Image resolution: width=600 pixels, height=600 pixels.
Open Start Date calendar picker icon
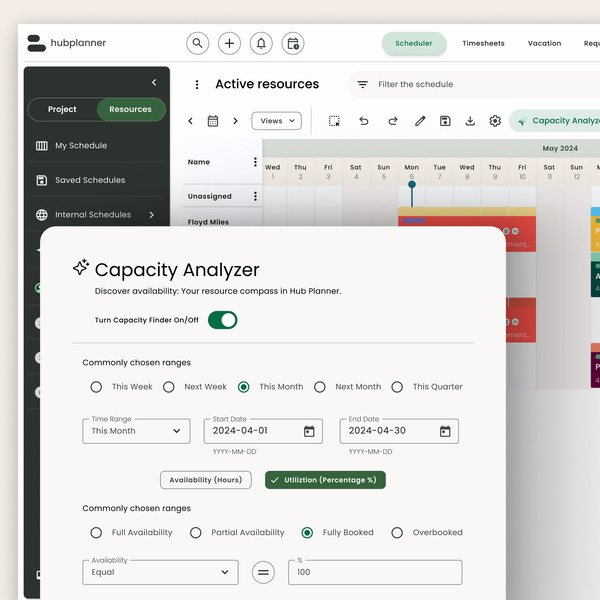click(x=309, y=431)
